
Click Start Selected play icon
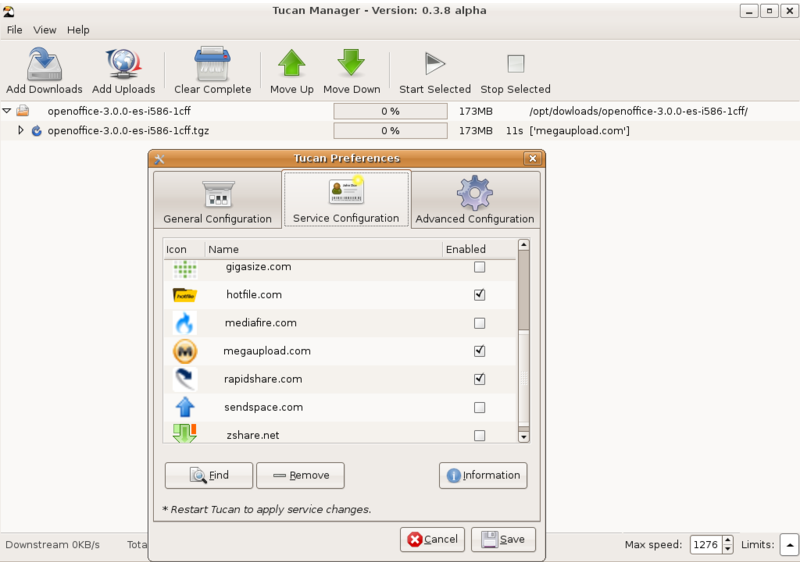(435, 64)
